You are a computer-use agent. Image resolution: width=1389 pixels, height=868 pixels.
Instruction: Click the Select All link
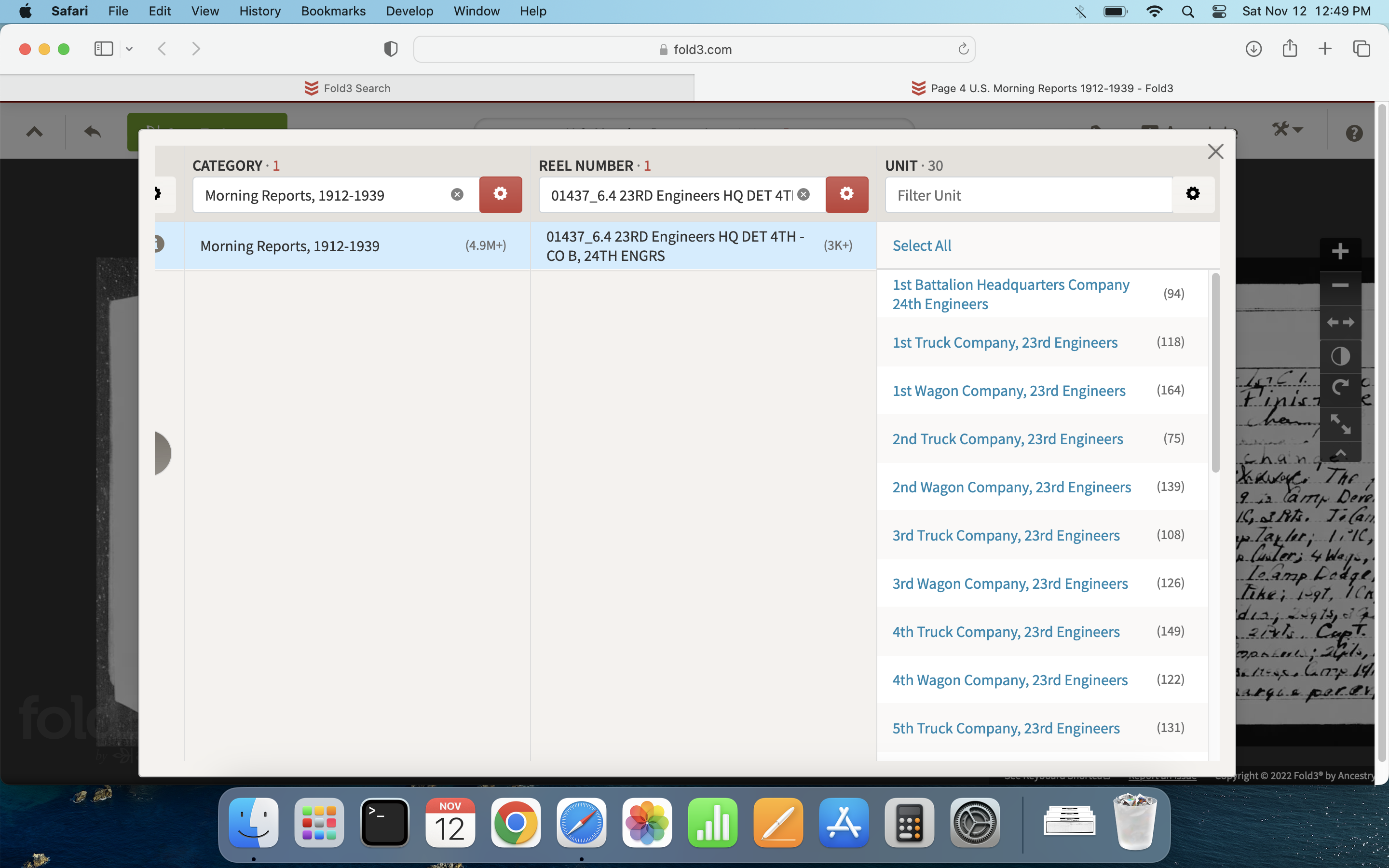(x=921, y=246)
